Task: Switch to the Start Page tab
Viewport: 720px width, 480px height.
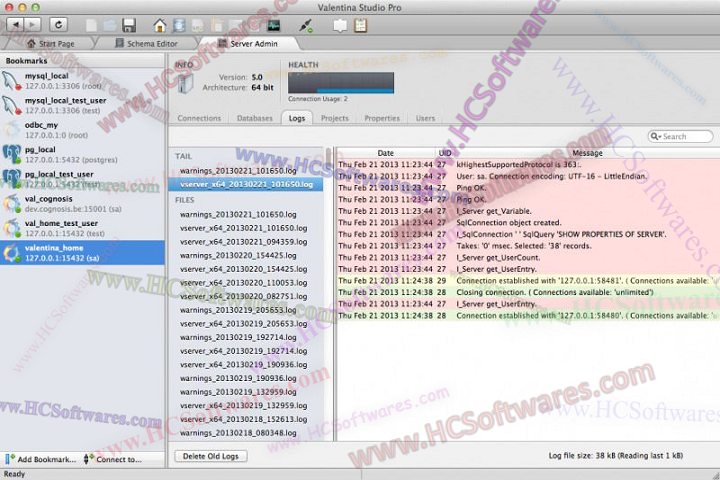Action: coord(51,44)
